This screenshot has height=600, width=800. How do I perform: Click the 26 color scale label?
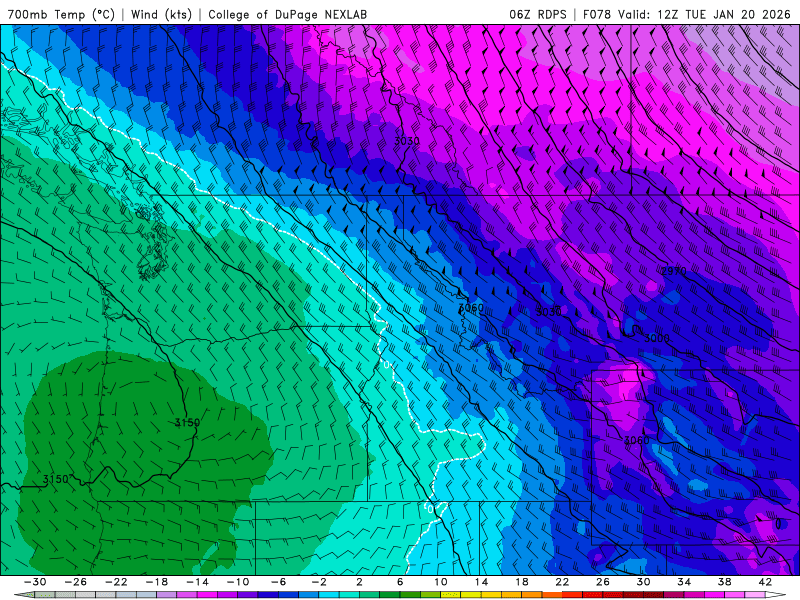coord(603,582)
